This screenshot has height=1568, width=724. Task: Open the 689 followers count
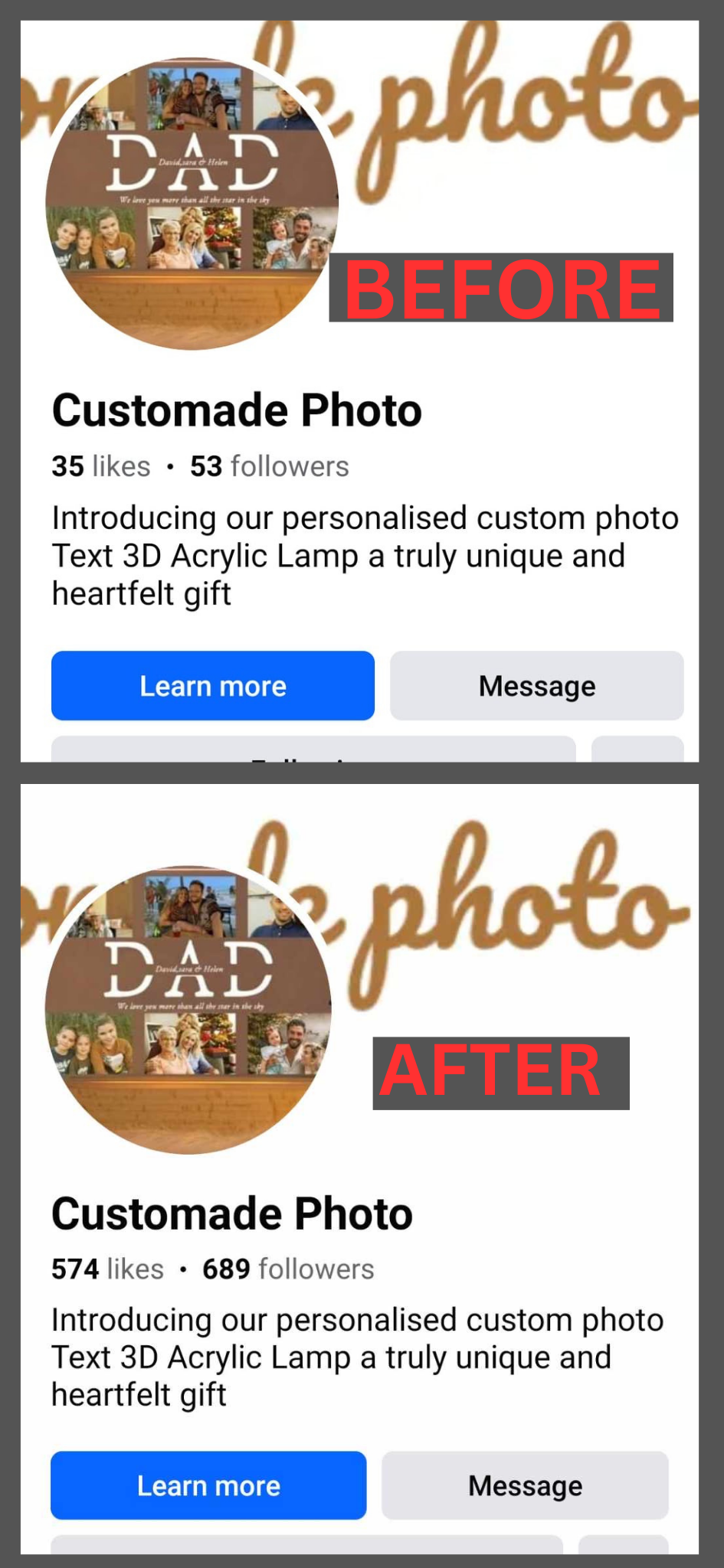(x=288, y=1269)
